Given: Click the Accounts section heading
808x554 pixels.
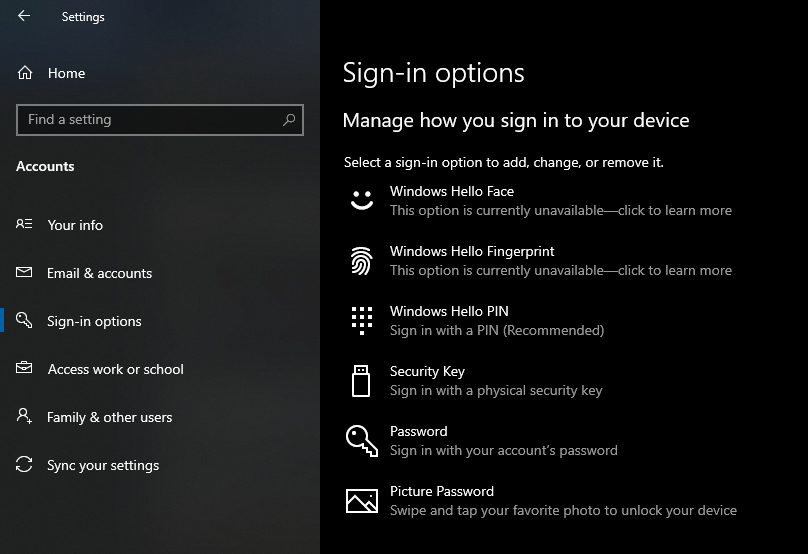Looking at the screenshot, I should pyautogui.click(x=45, y=166).
